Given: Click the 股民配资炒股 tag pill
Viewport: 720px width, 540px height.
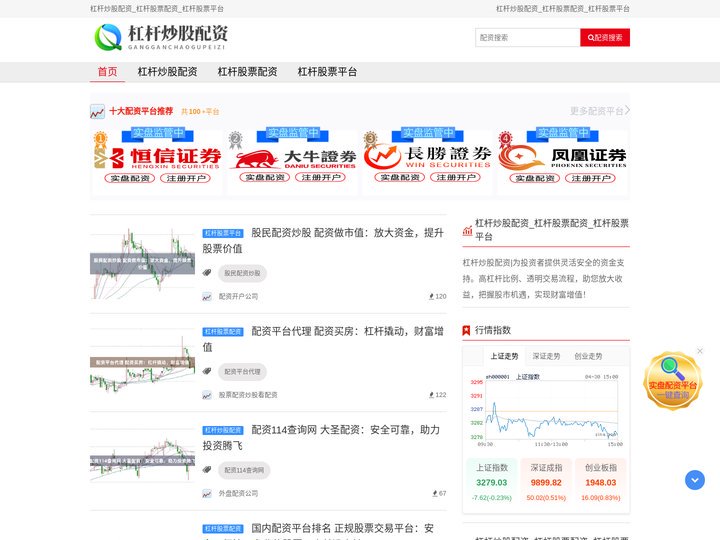Looking at the screenshot, I should pyautogui.click(x=242, y=273).
